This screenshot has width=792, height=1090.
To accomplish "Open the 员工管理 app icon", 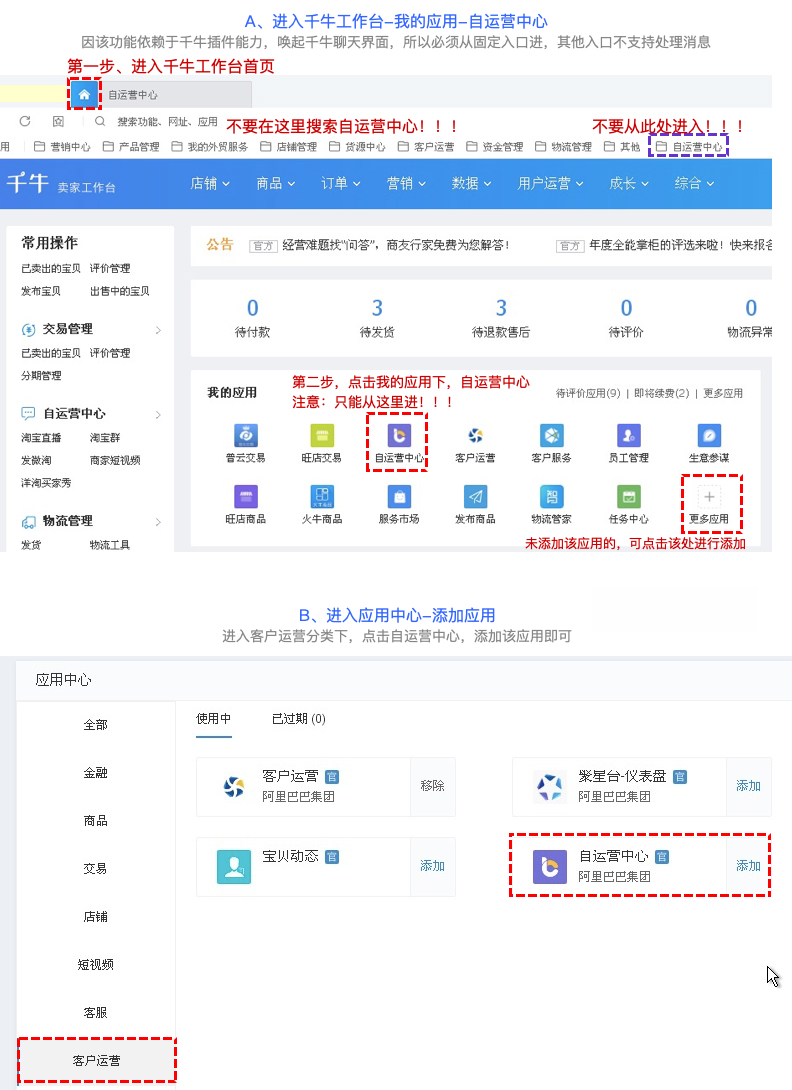I will click(629, 435).
